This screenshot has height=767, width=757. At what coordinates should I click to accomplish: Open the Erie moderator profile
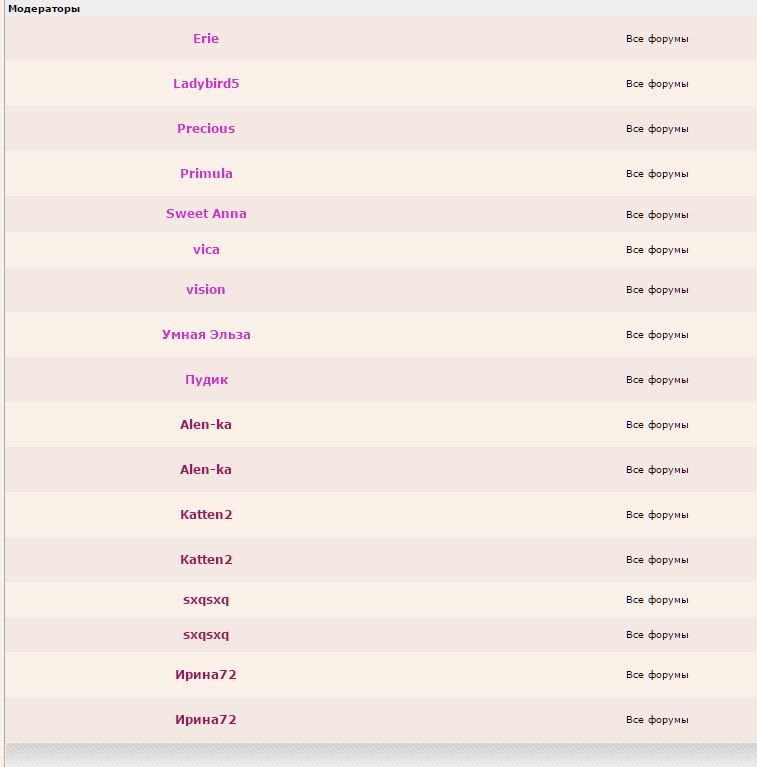point(206,39)
